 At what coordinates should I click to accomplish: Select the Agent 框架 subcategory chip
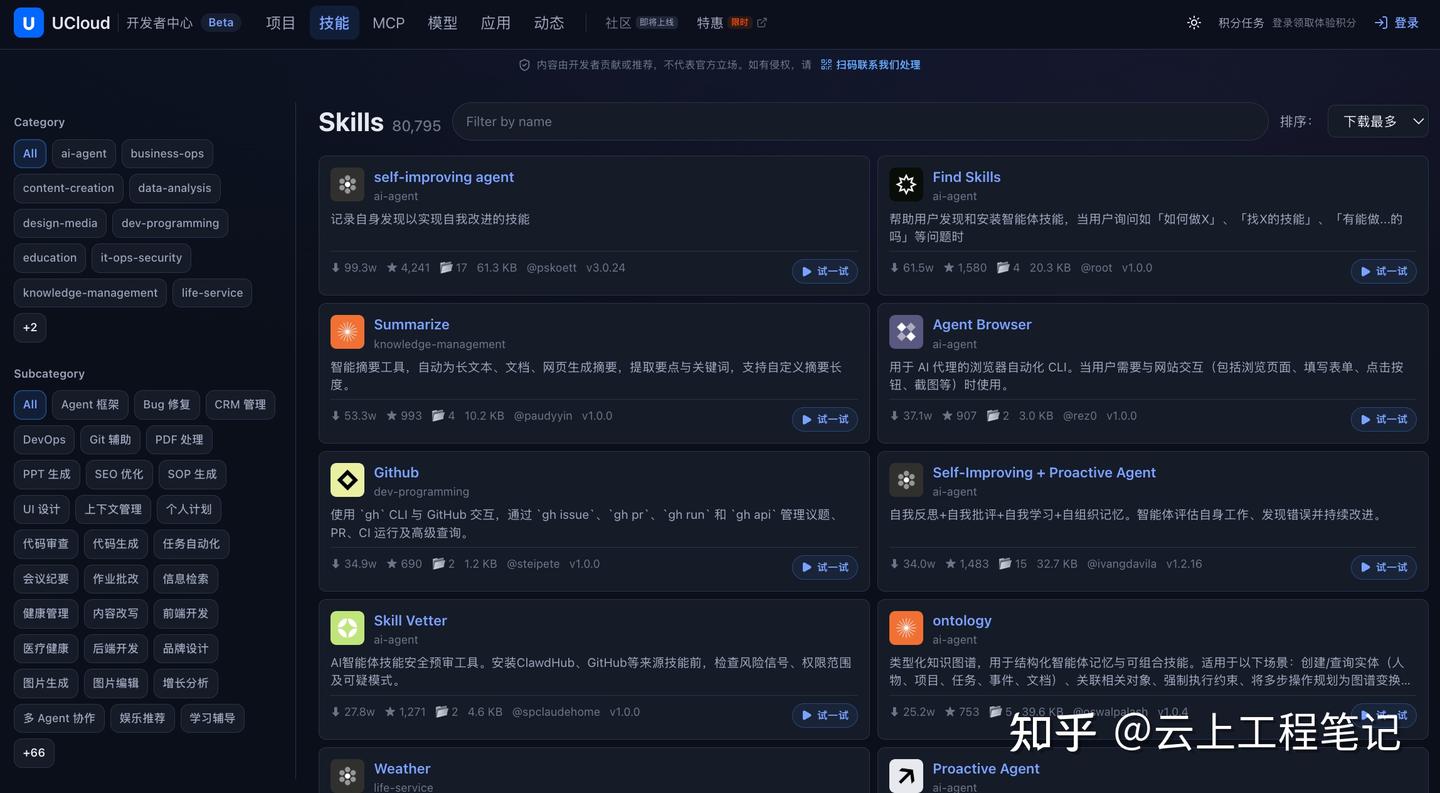point(90,405)
